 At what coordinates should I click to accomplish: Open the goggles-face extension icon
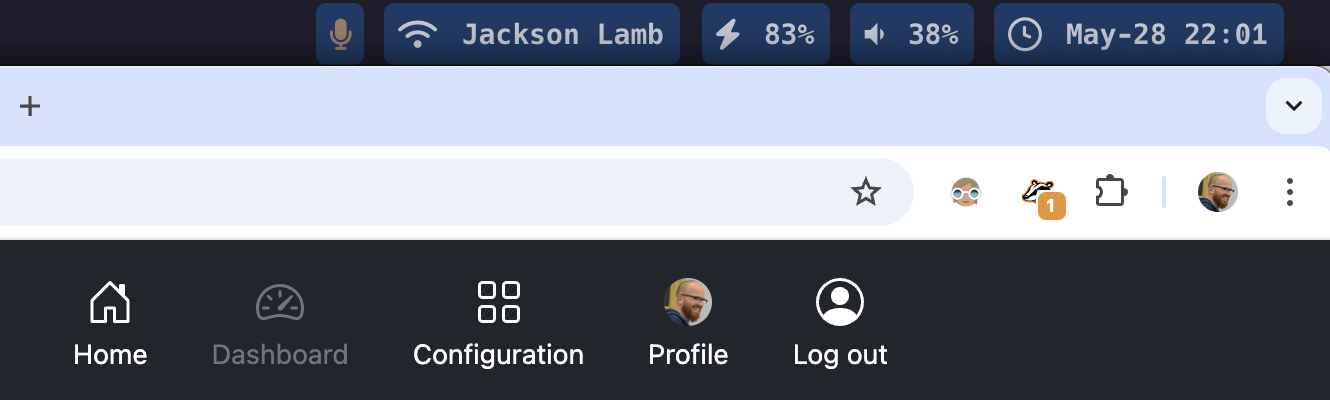pos(966,192)
